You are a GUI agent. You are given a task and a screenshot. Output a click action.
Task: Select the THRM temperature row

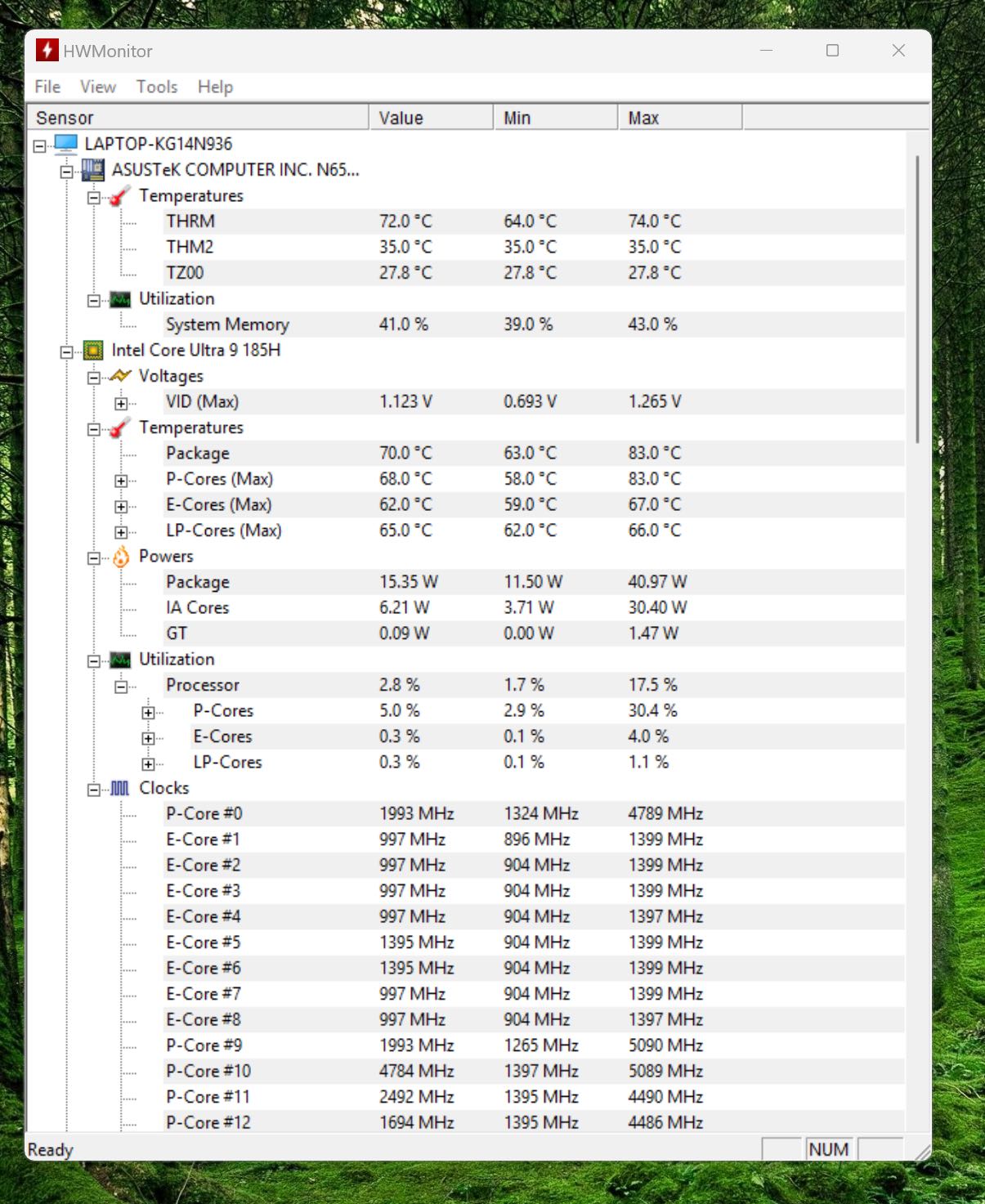pyautogui.click(x=535, y=222)
